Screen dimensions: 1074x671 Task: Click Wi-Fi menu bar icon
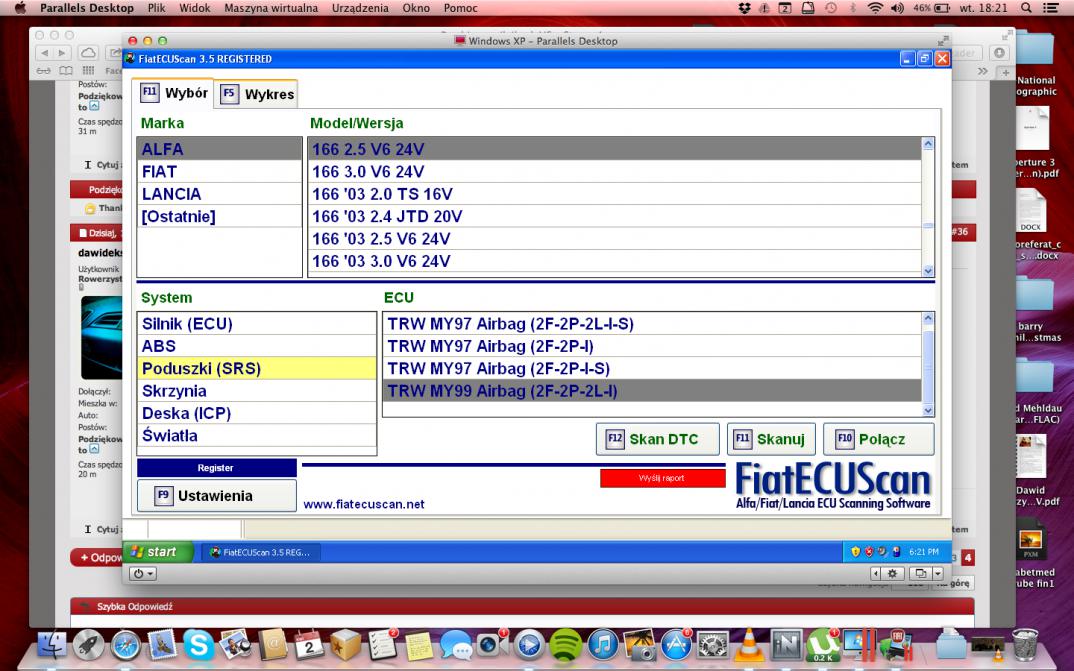coord(875,8)
